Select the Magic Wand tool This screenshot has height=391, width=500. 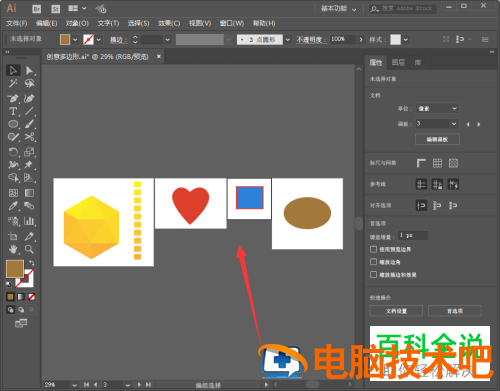click(x=13, y=83)
